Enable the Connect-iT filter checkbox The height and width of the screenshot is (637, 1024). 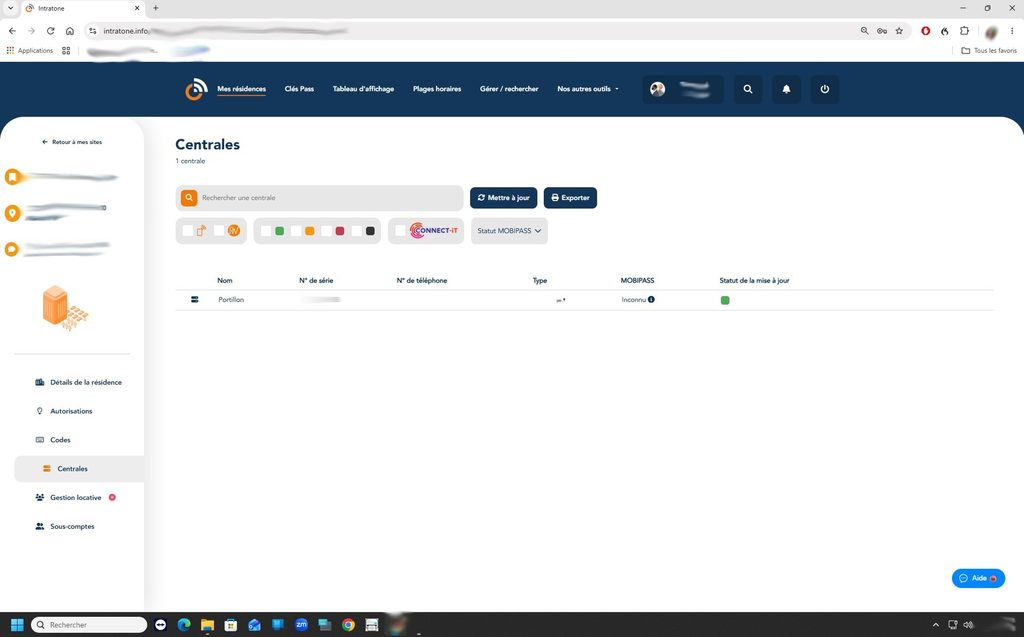[x=400, y=231]
